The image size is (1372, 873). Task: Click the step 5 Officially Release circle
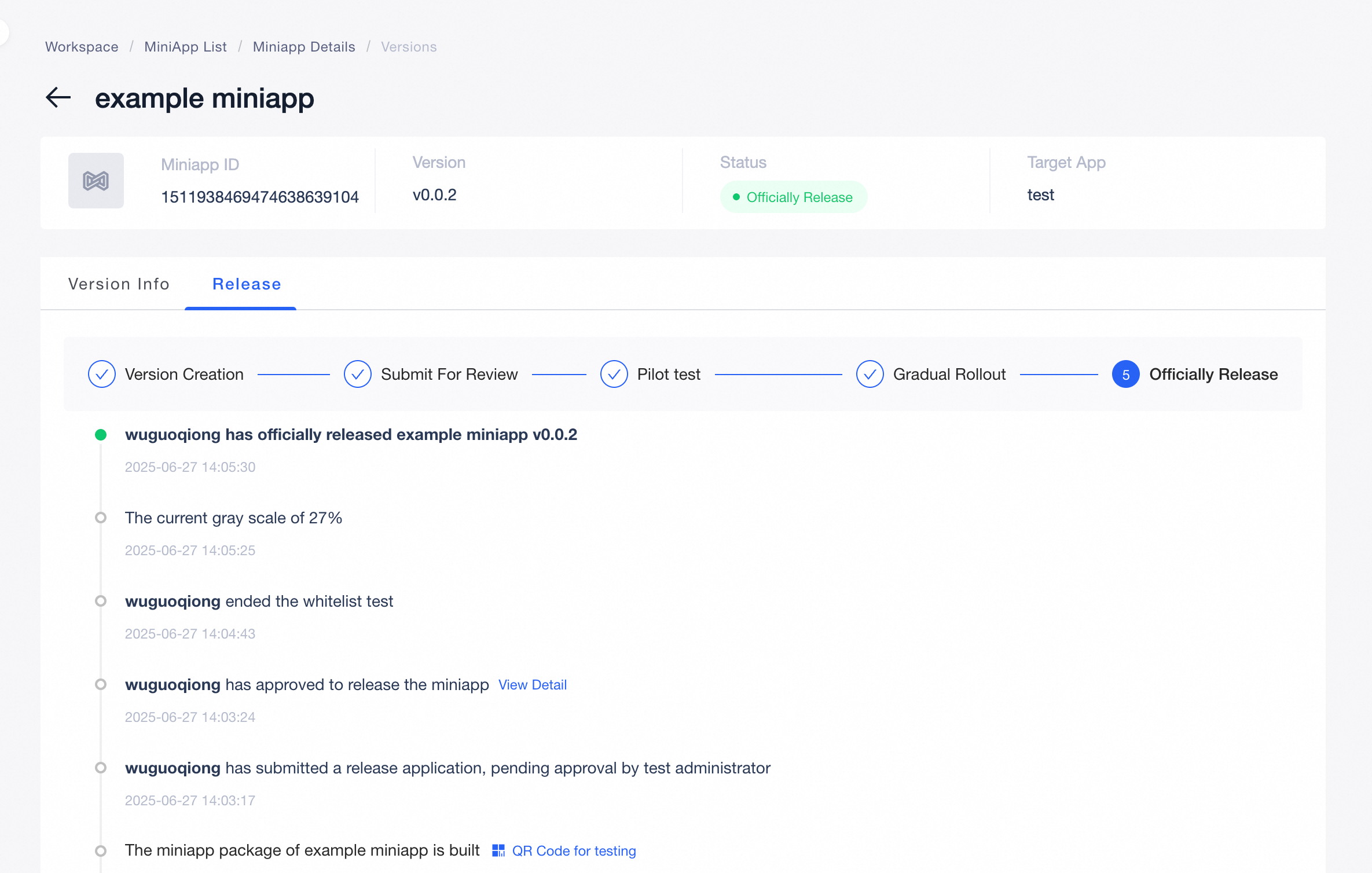(1126, 375)
